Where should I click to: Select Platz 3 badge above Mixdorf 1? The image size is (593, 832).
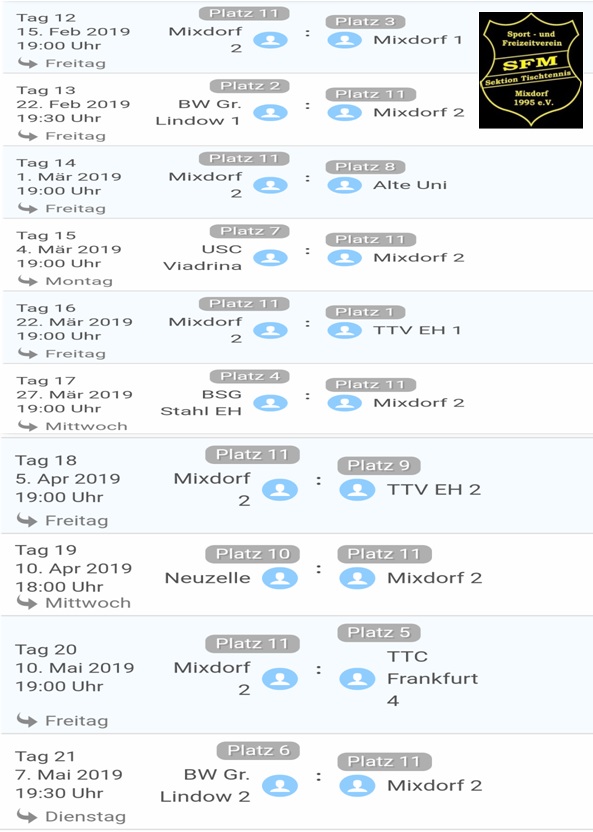(365, 22)
